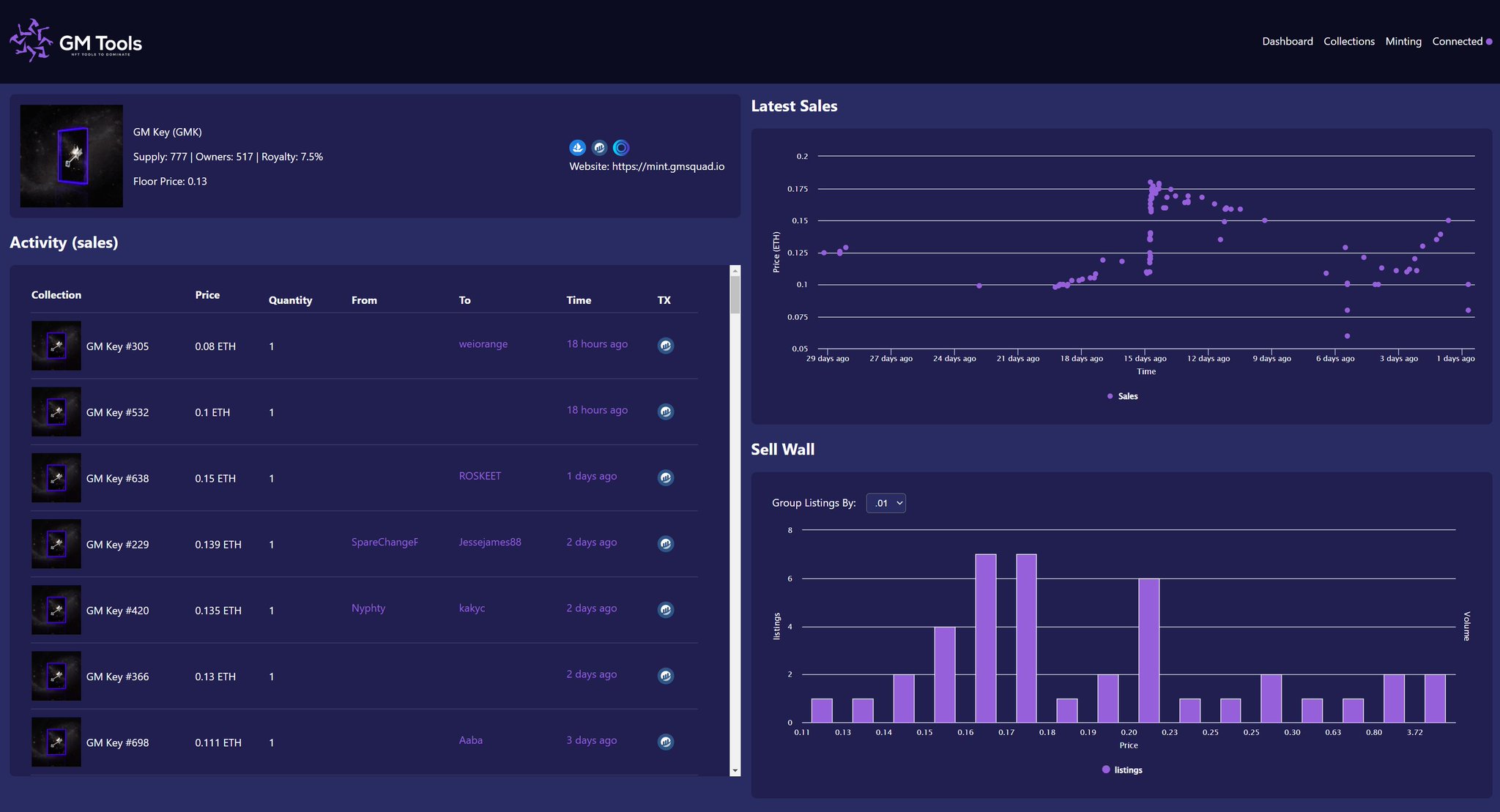The height and width of the screenshot is (812, 1500).
Task: Open TX icon for GM Key #366
Action: pyautogui.click(x=665, y=676)
